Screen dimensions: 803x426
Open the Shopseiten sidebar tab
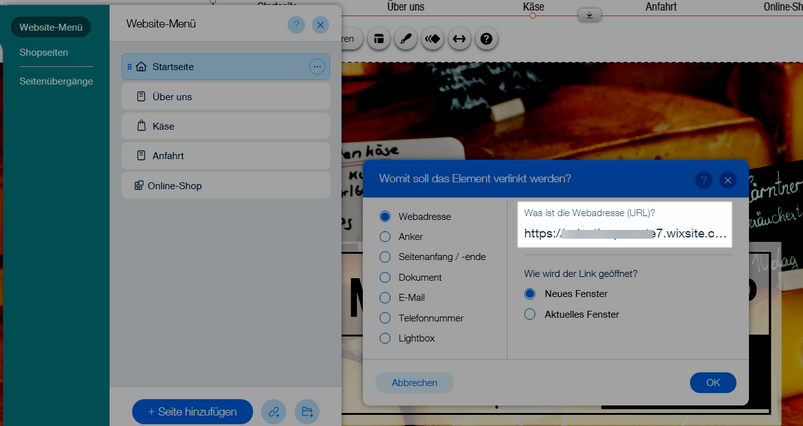pyautogui.click(x=44, y=52)
